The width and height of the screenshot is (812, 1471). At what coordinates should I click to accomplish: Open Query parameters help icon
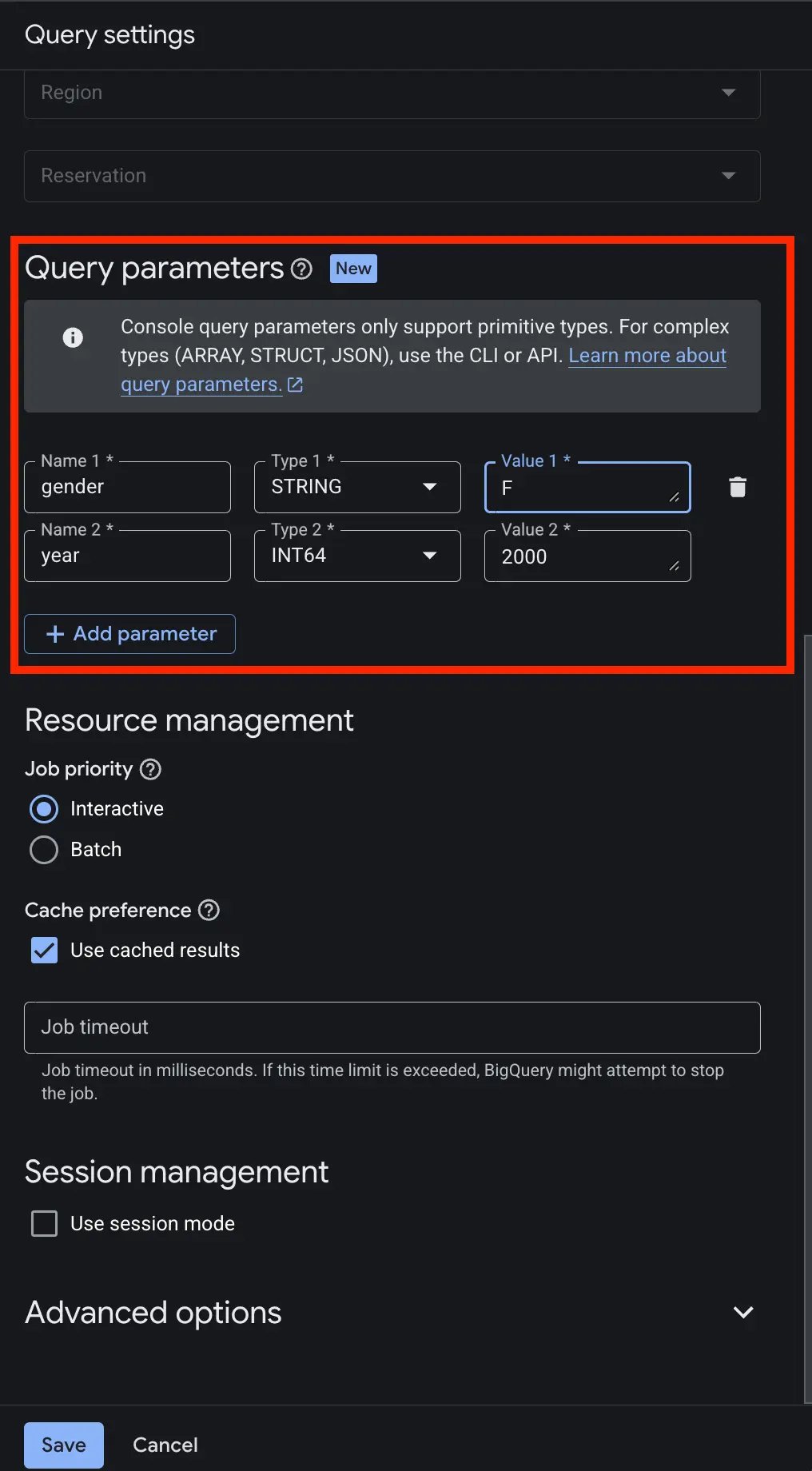[301, 269]
